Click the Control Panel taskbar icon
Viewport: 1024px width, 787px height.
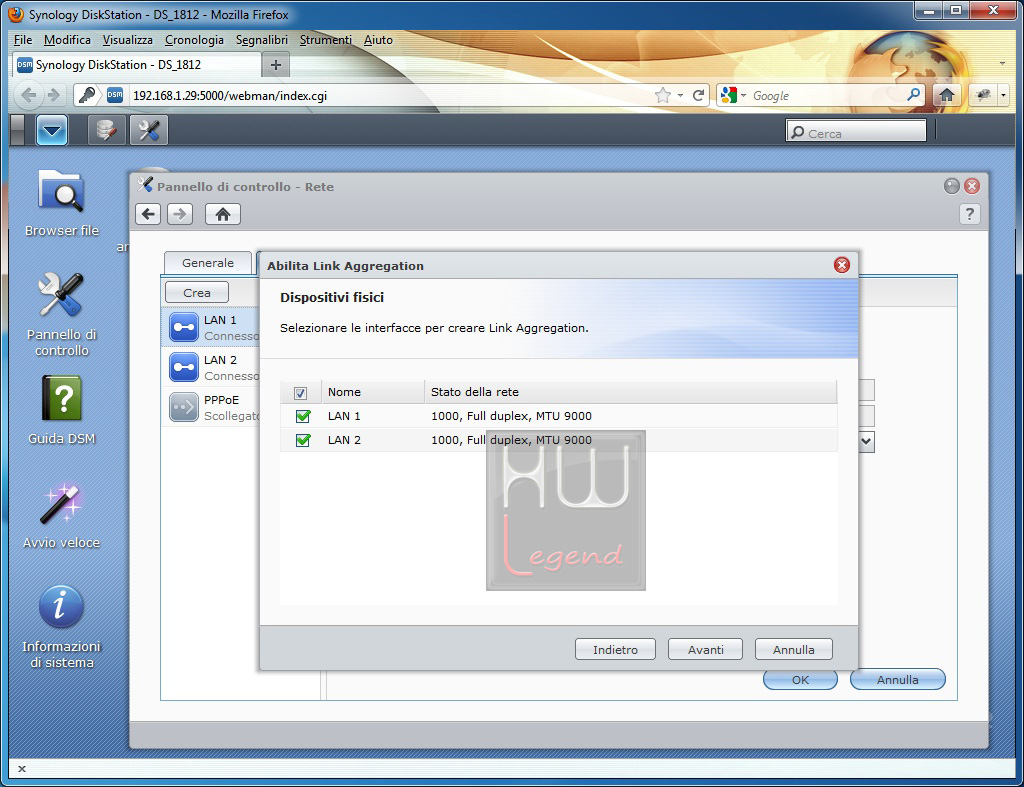tap(149, 131)
